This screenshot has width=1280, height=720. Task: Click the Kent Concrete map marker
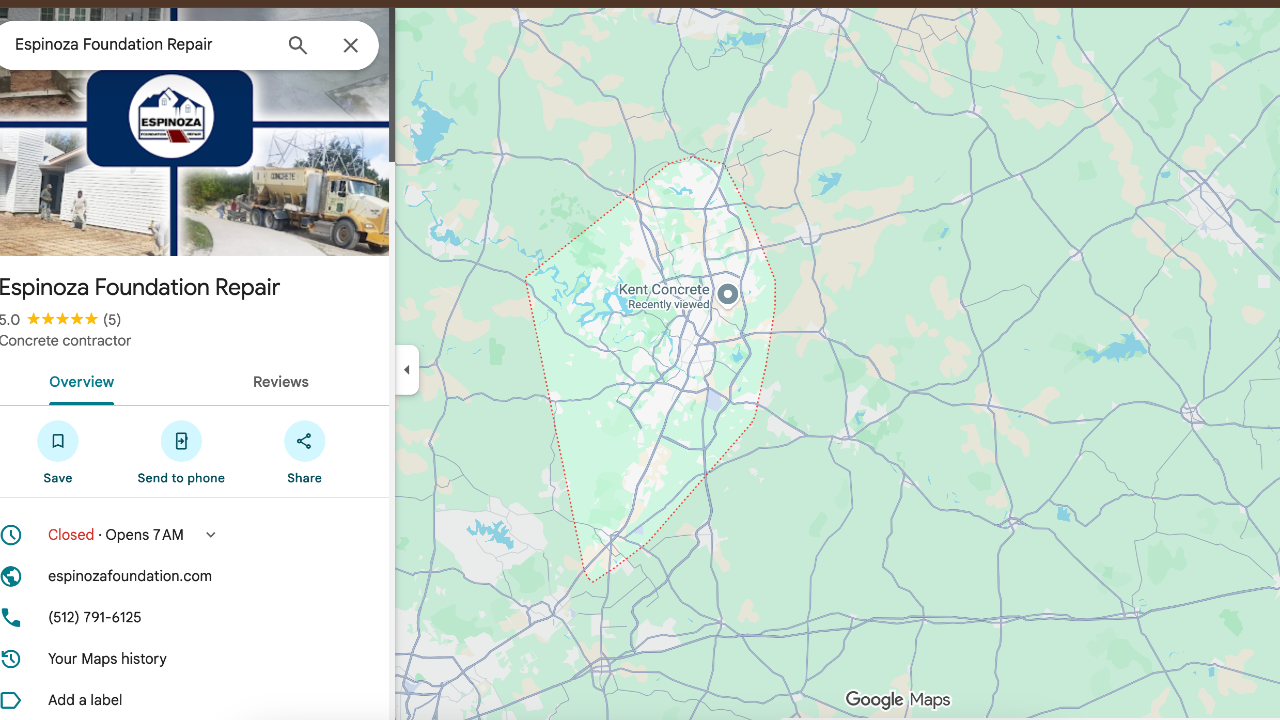point(728,294)
